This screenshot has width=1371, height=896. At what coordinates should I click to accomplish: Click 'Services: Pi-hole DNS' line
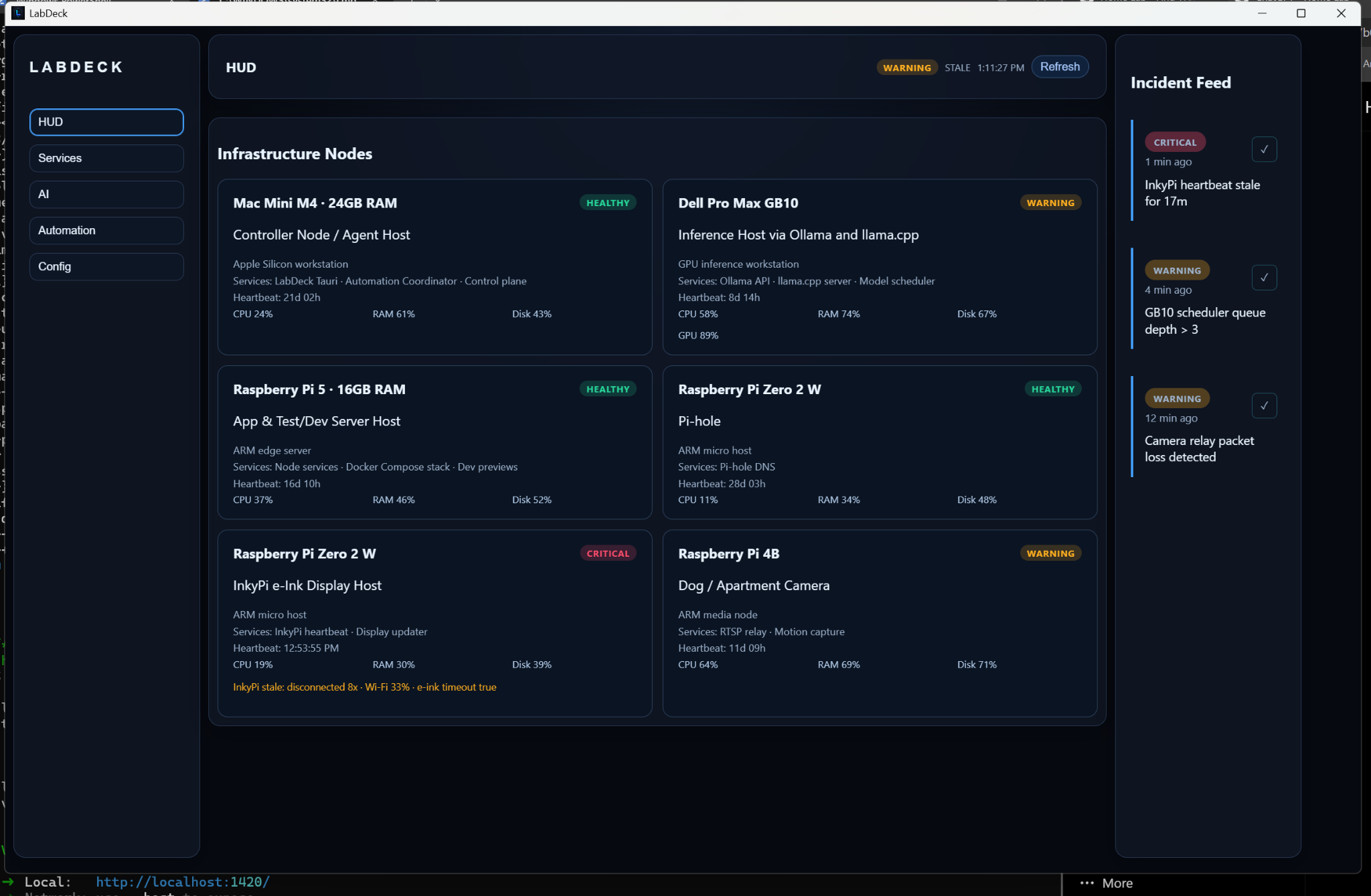tap(726, 466)
